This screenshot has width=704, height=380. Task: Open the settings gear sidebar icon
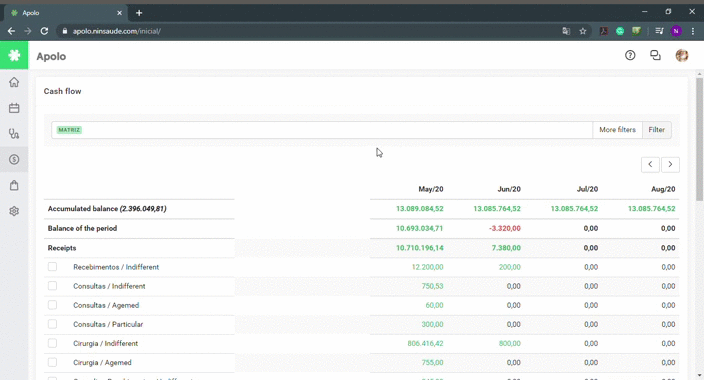(14, 211)
